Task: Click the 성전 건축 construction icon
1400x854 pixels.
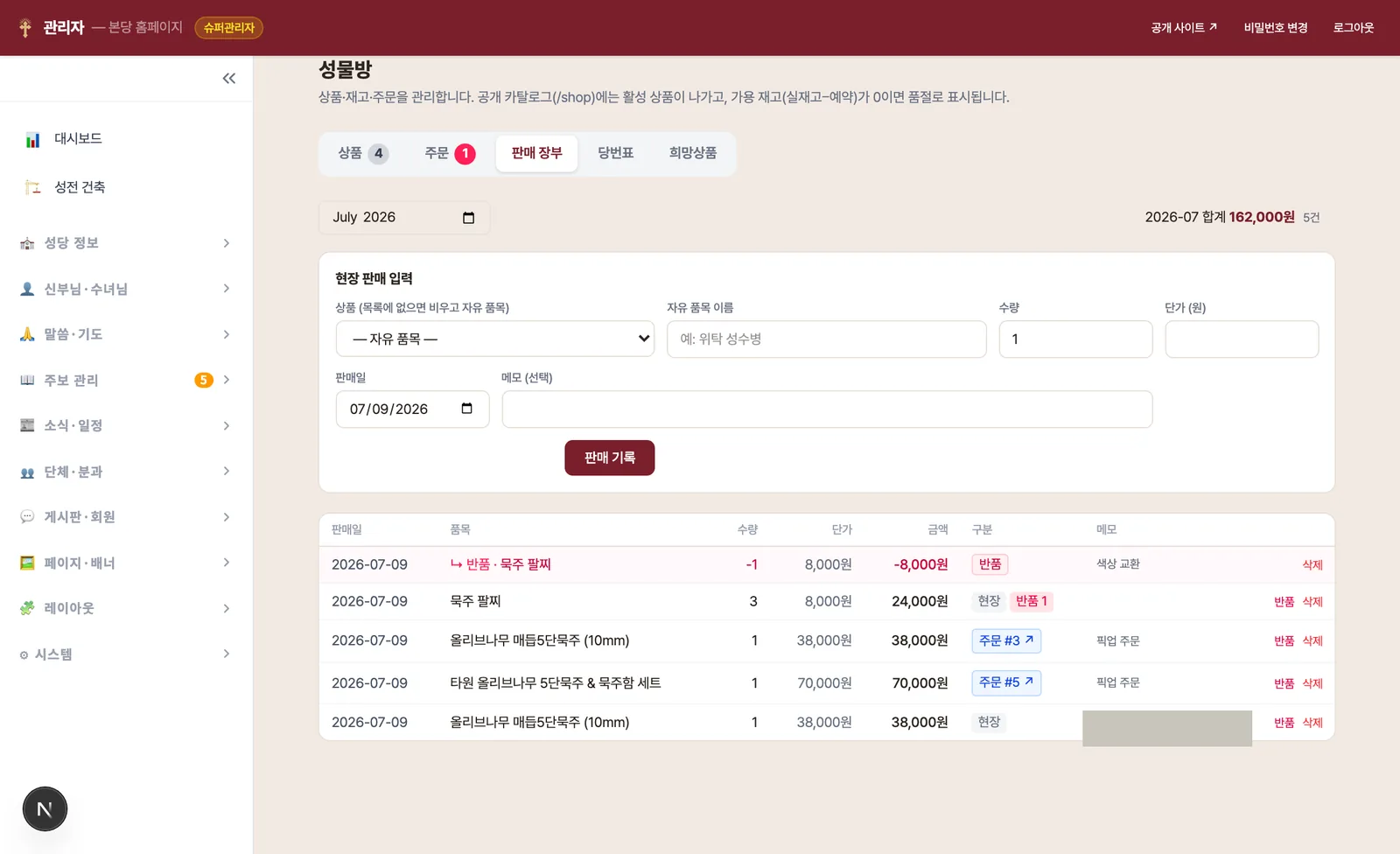Action: [x=32, y=187]
